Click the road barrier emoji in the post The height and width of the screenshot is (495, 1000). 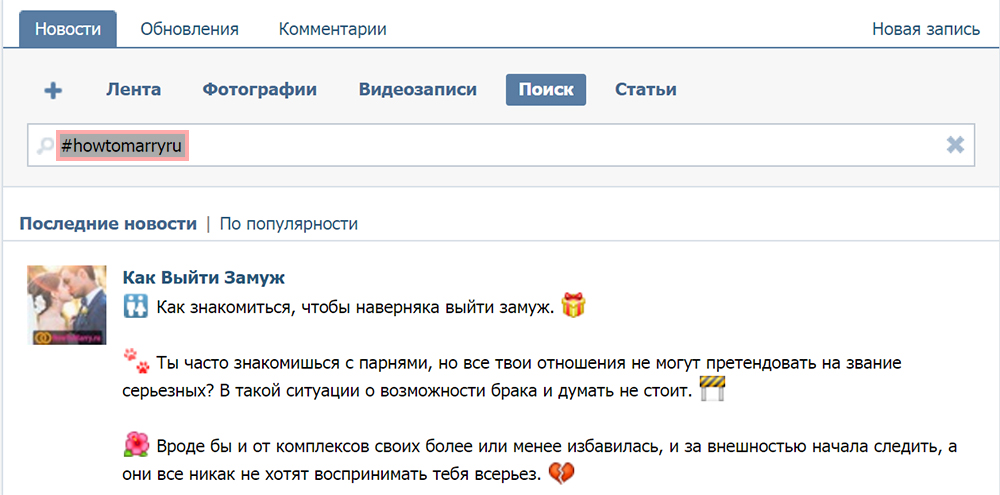pos(711,388)
